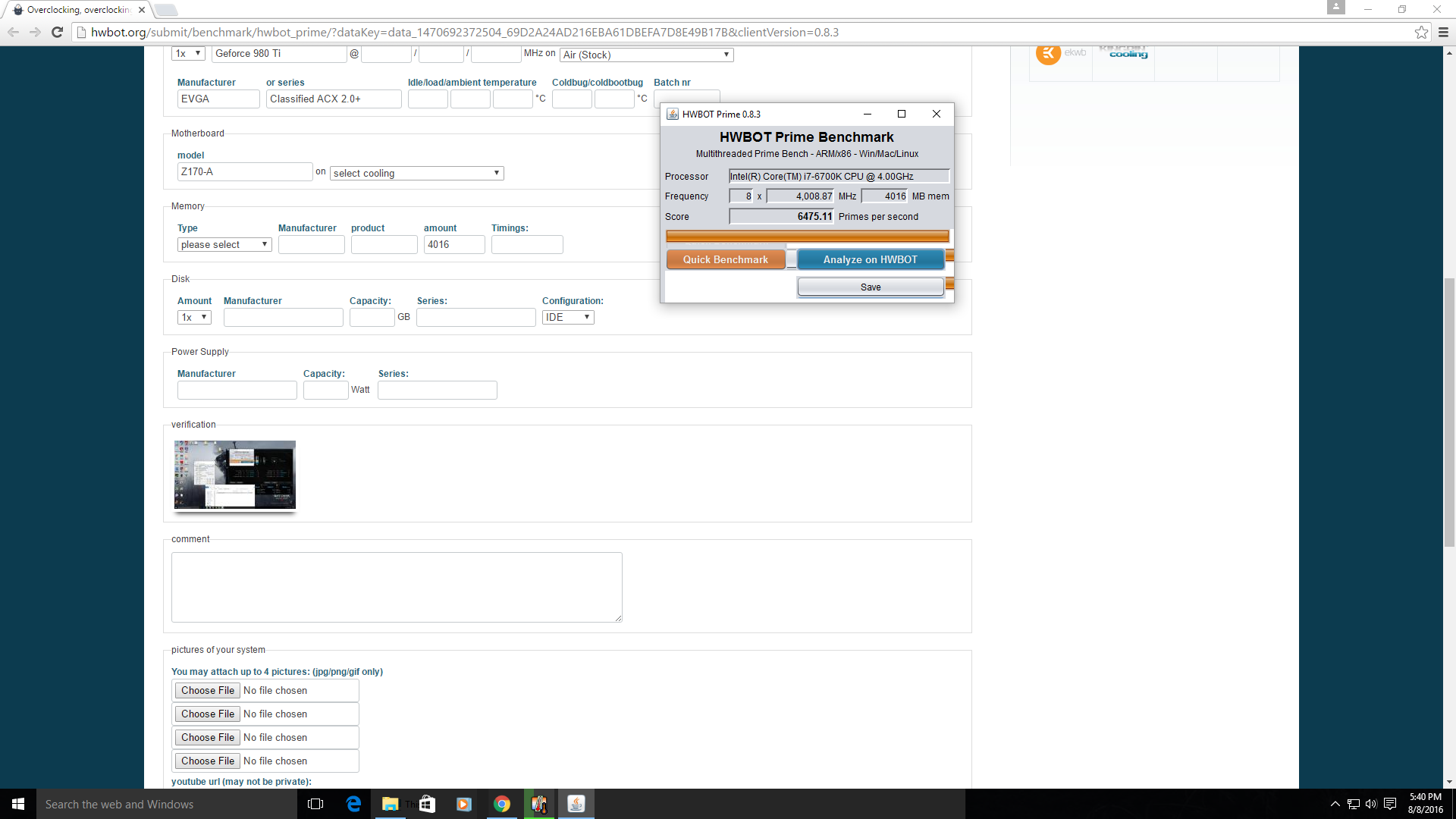Bookmark this page with the star icon
This screenshot has width=1456, height=819.
[1421, 32]
